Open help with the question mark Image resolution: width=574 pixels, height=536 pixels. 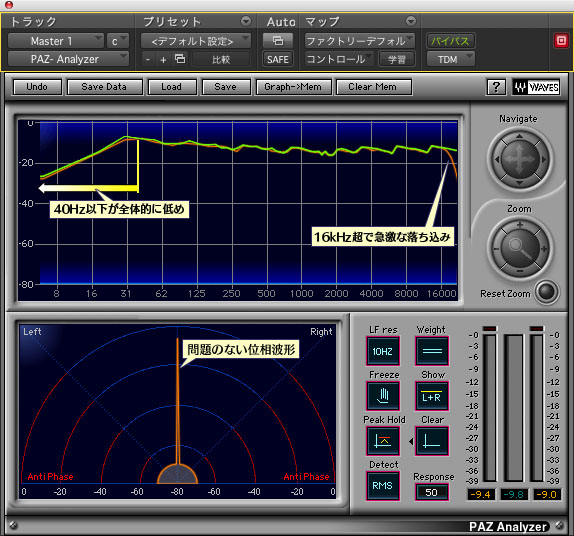[496, 87]
